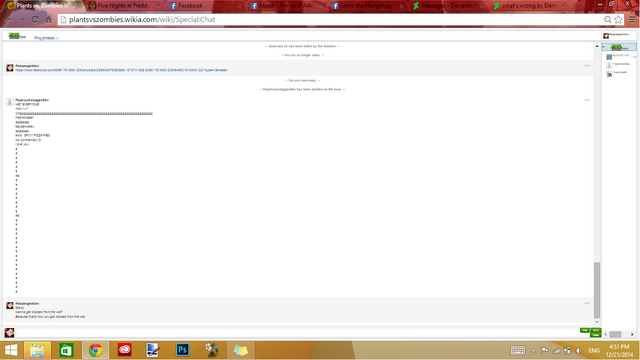This screenshot has width=640, height=360.
Task: Go forward in browser history
Action: point(21,20)
